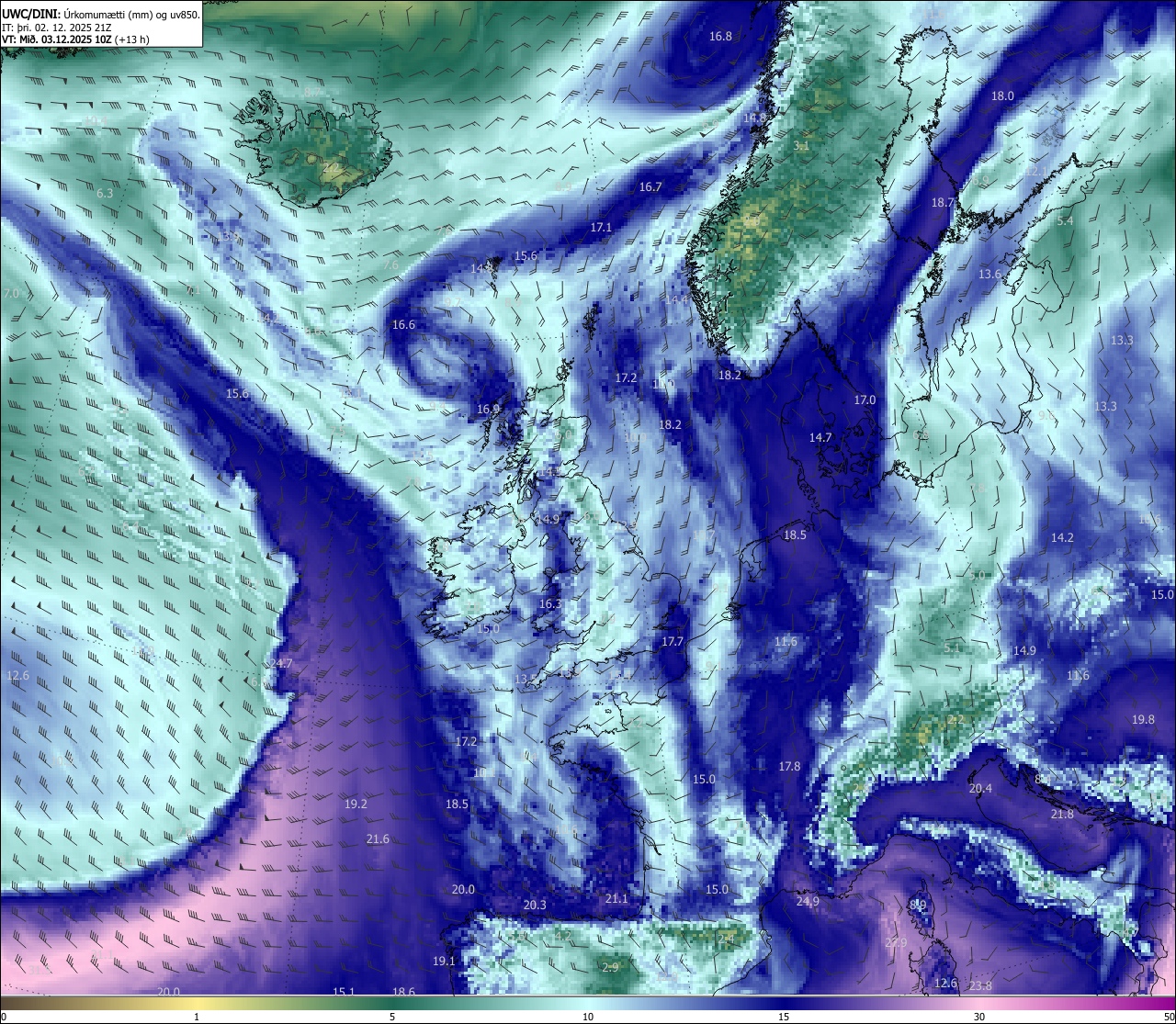Viewport: 1176px width, 1024px height.
Task: Click the 5 tick on the color scale
Action: [x=392, y=1017]
